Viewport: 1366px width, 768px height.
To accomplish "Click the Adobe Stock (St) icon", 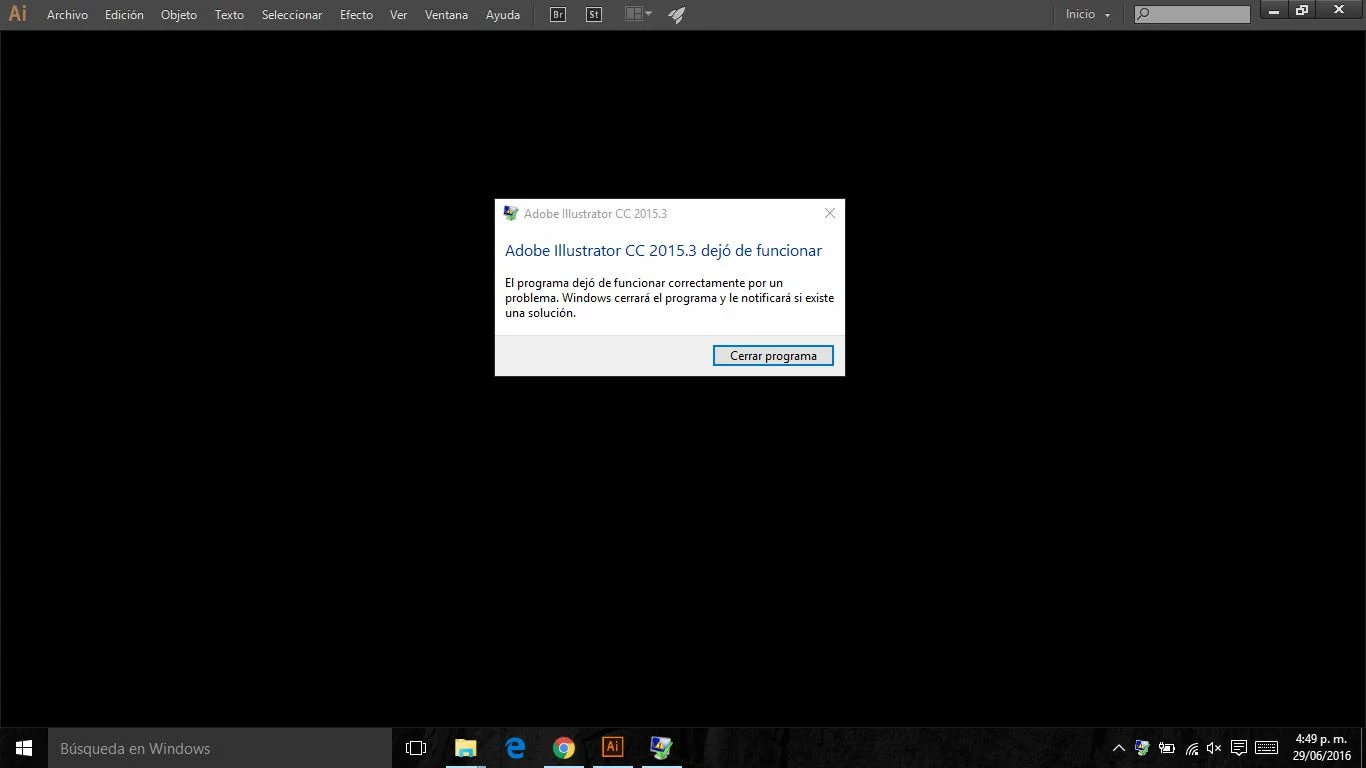I will pos(594,15).
